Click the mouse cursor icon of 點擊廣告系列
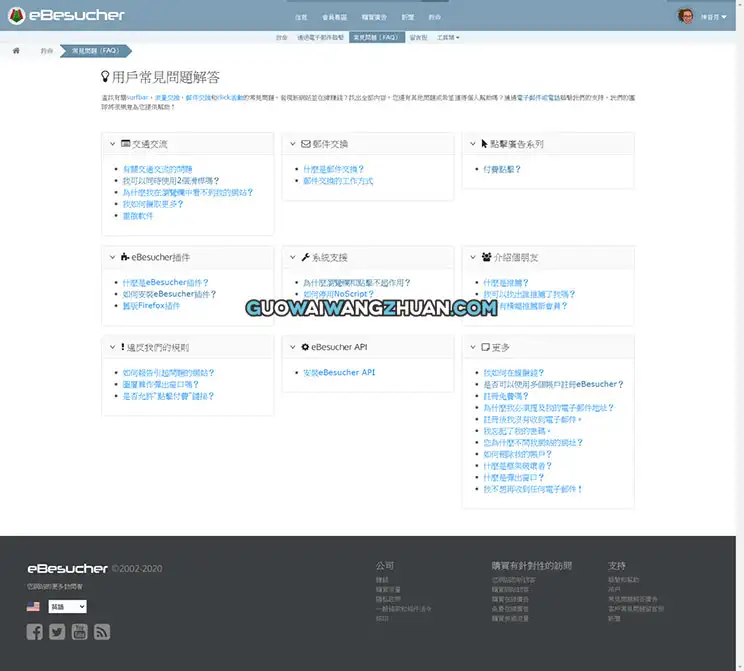The image size is (744, 671). [x=484, y=143]
